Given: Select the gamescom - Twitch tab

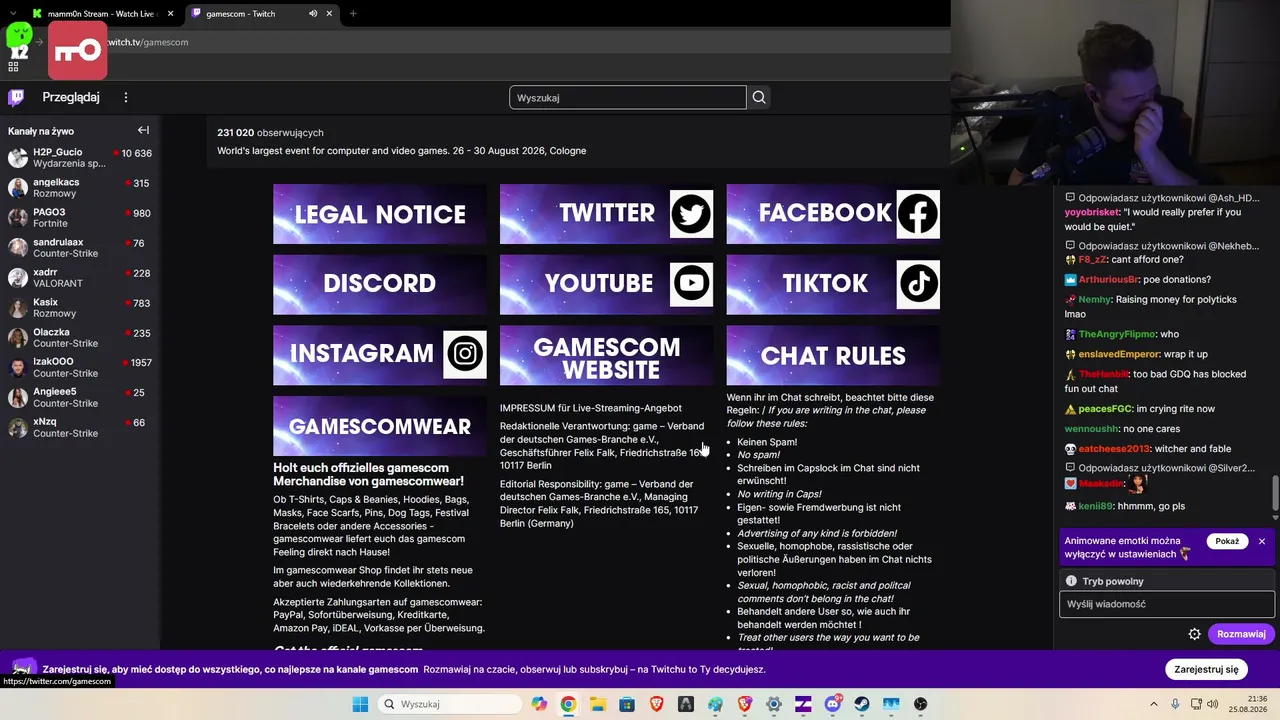Looking at the screenshot, I should [262, 14].
